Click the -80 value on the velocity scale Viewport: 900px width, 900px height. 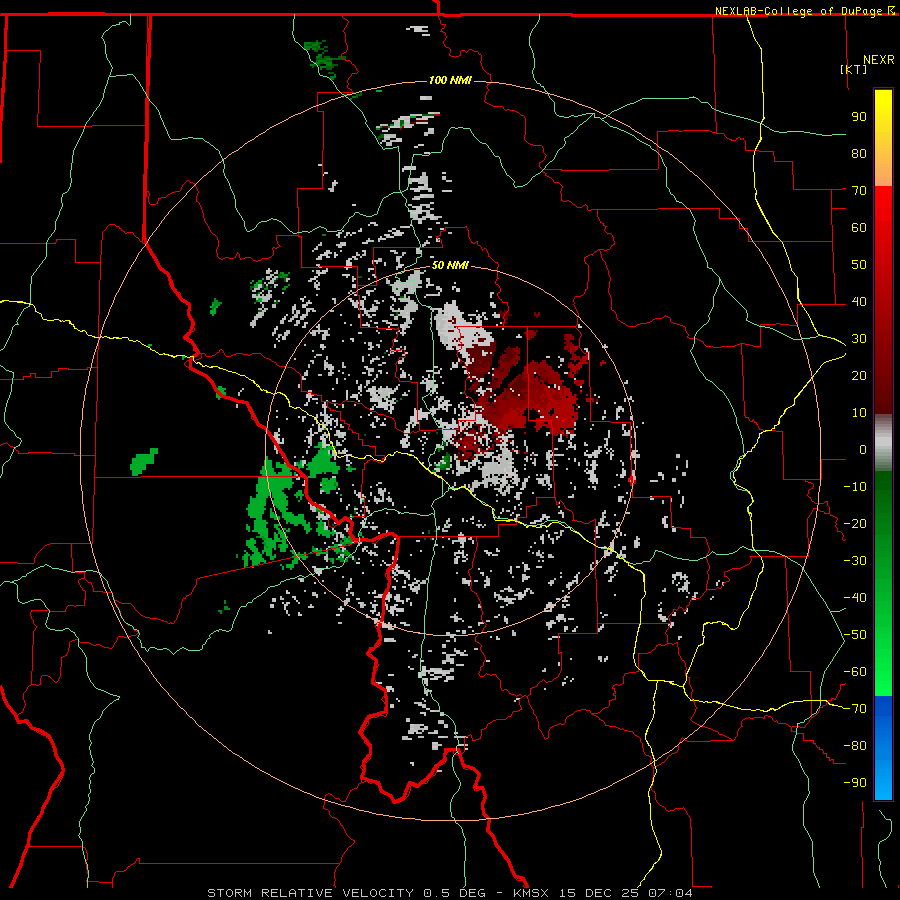point(855,746)
